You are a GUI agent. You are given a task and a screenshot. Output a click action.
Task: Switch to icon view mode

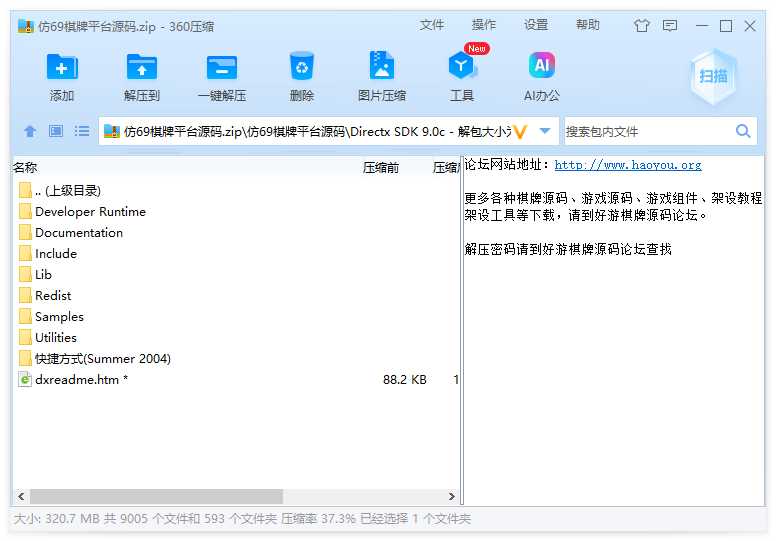tap(55, 131)
